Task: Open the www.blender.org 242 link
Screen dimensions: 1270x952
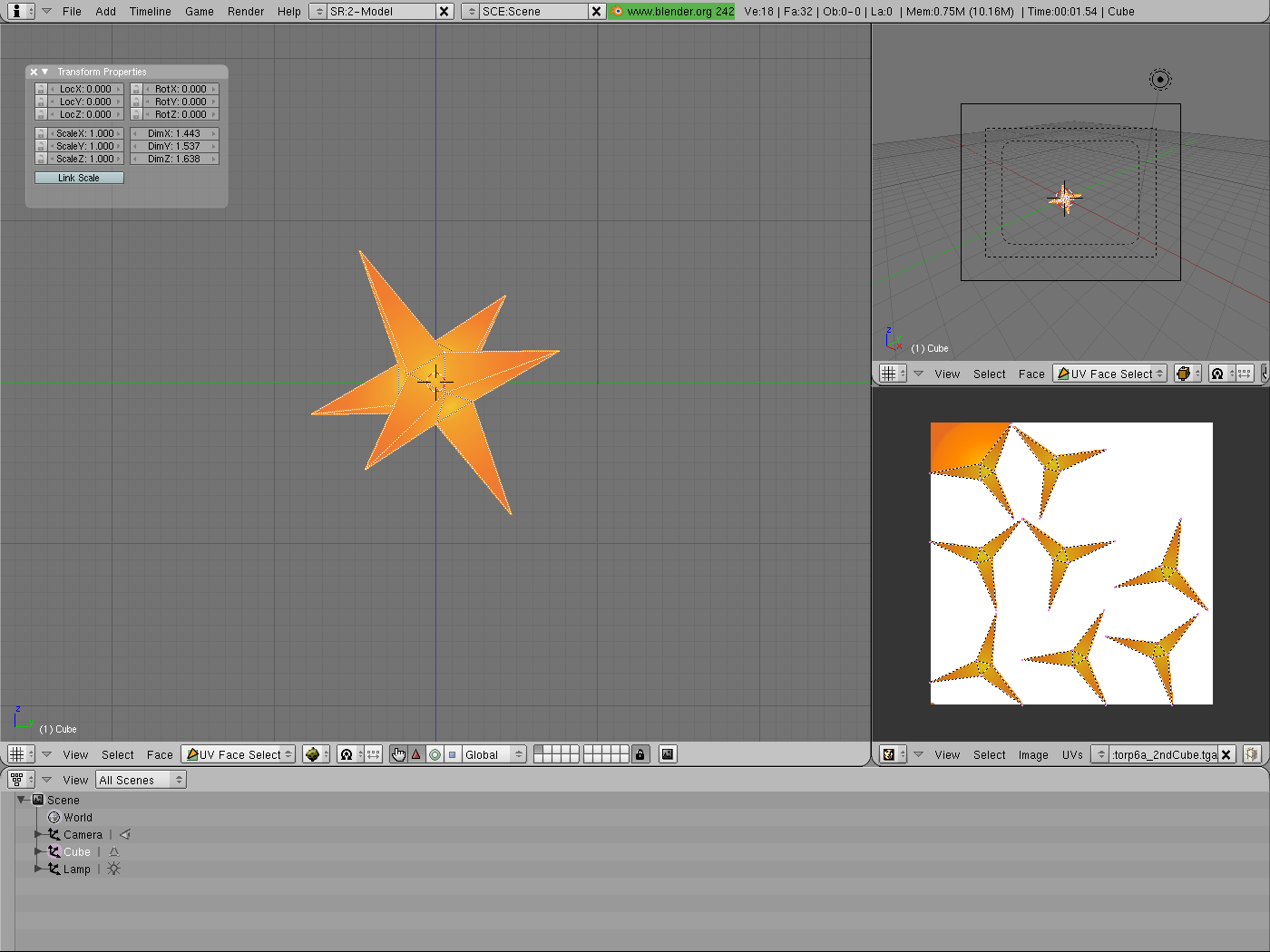Action: click(672, 12)
